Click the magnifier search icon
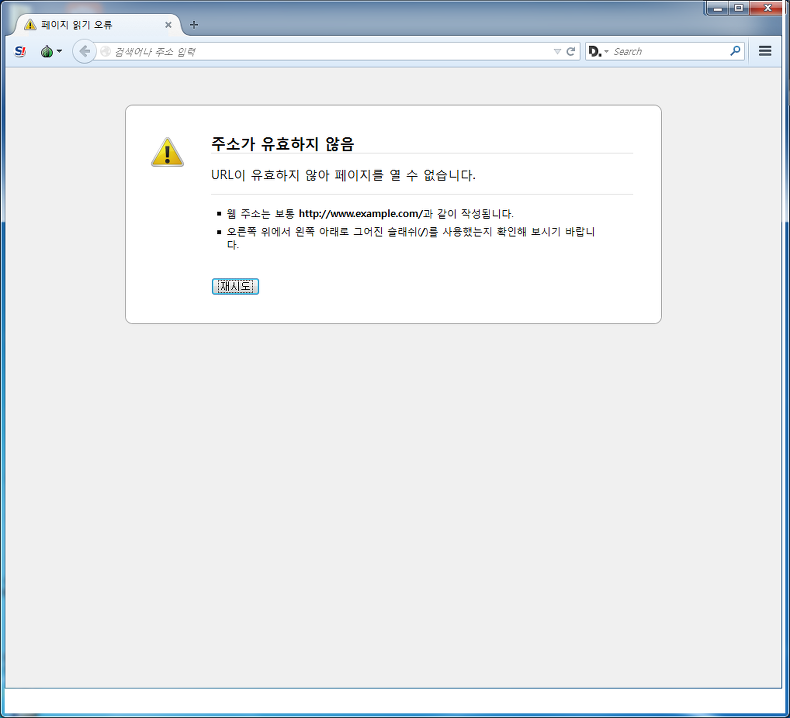The width and height of the screenshot is (790, 718). point(735,51)
